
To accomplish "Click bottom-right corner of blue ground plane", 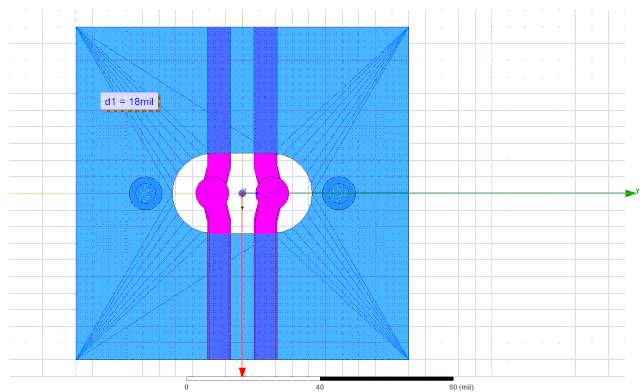I will (409, 359).
